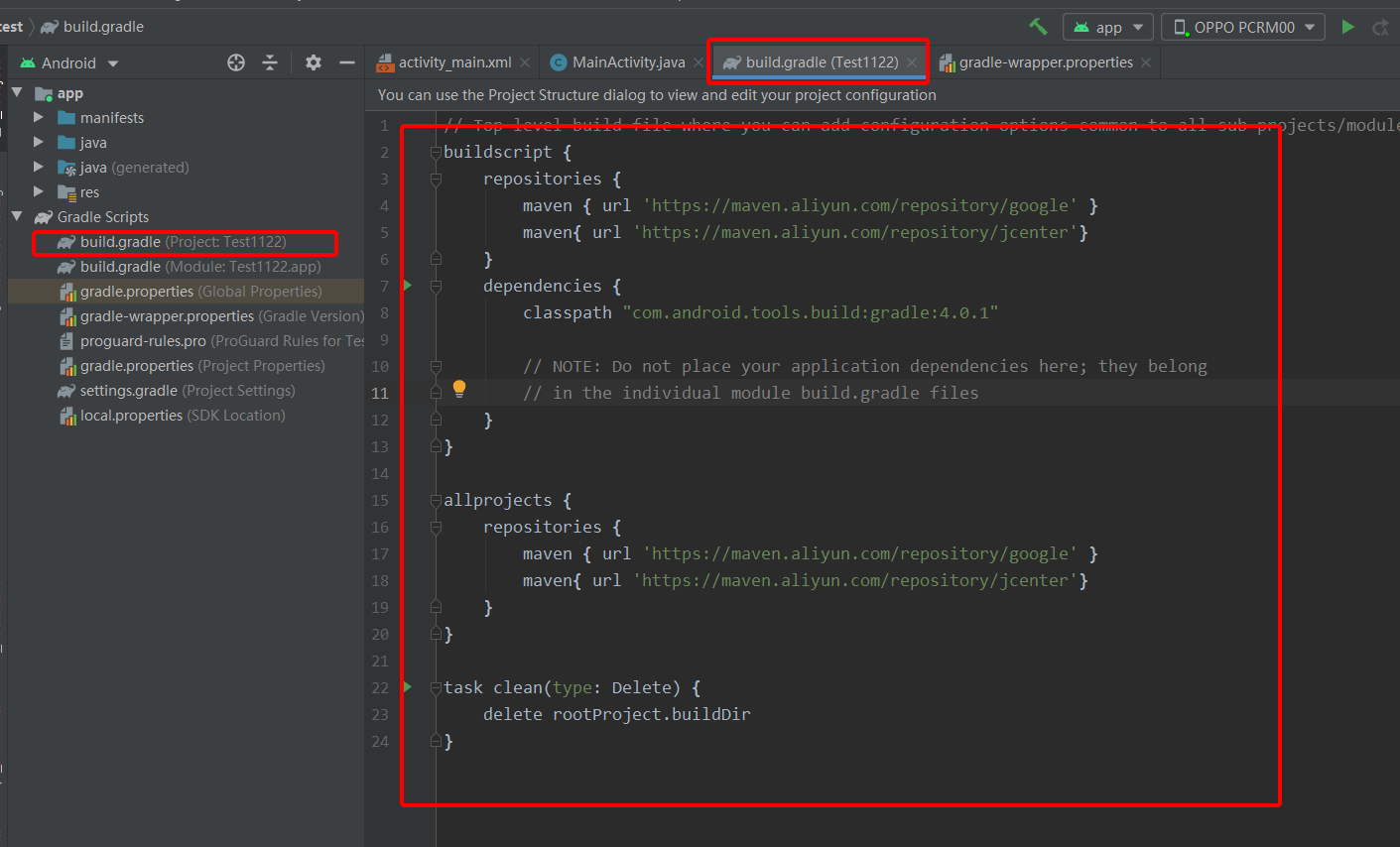The image size is (1400, 847).
Task: Close the gradle-wrapper.properties tab
Action: [x=1146, y=62]
